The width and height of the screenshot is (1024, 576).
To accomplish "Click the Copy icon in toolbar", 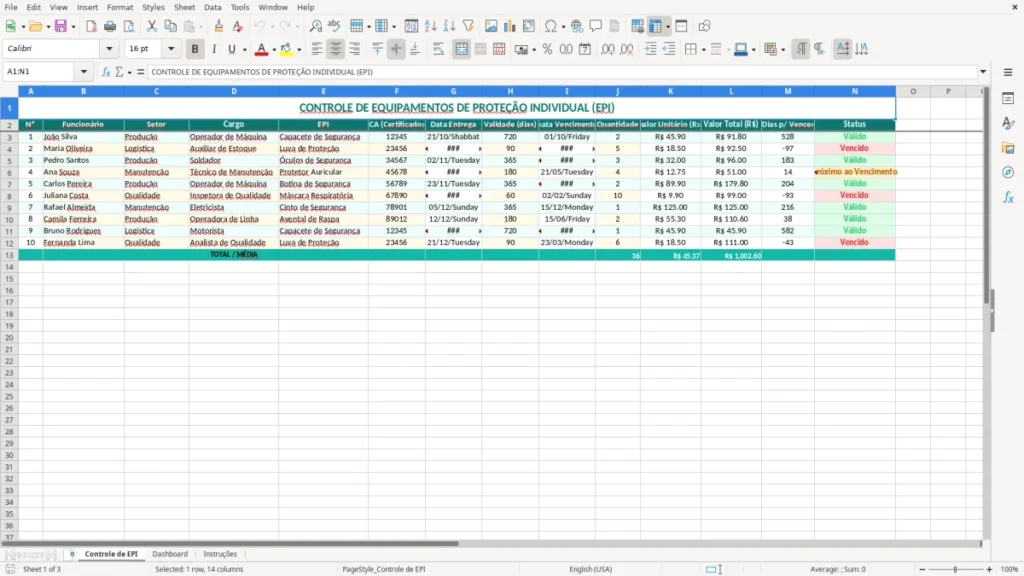I will 170,26.
